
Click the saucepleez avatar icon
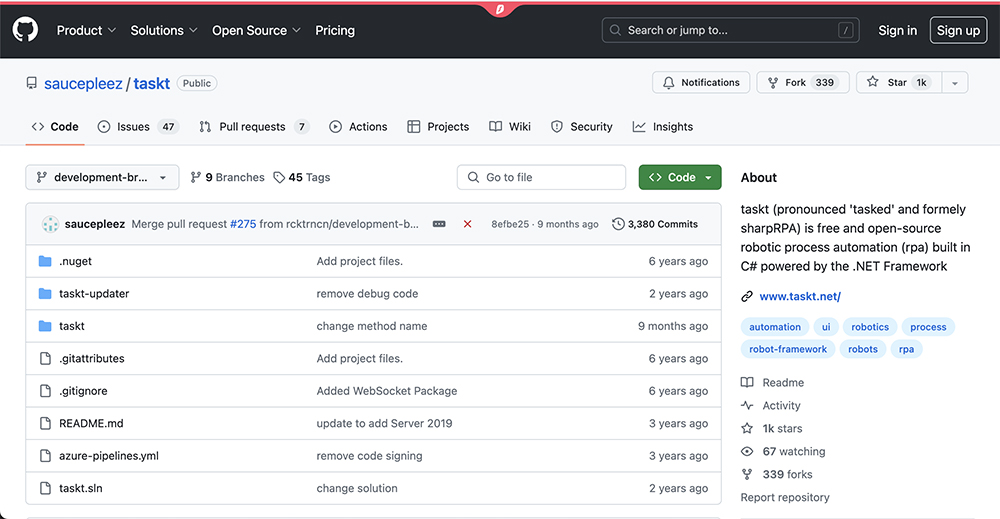coord(50,224)
